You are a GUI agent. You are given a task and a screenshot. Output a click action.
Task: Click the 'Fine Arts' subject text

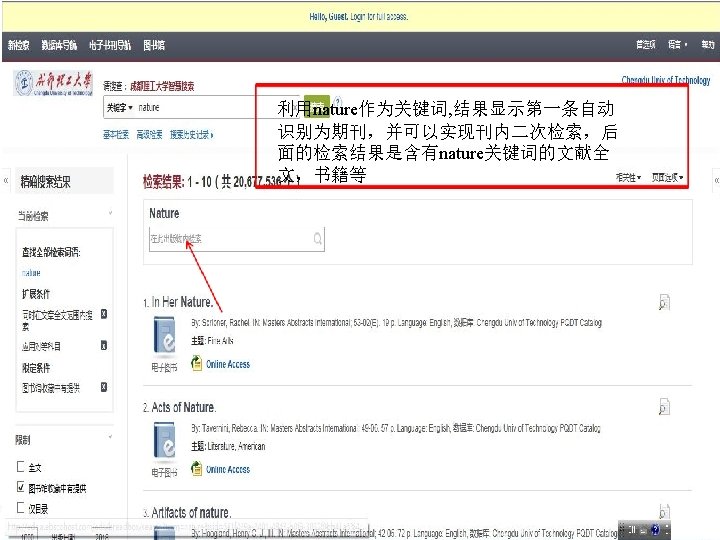pyautogui.click(x=220, y=341)
